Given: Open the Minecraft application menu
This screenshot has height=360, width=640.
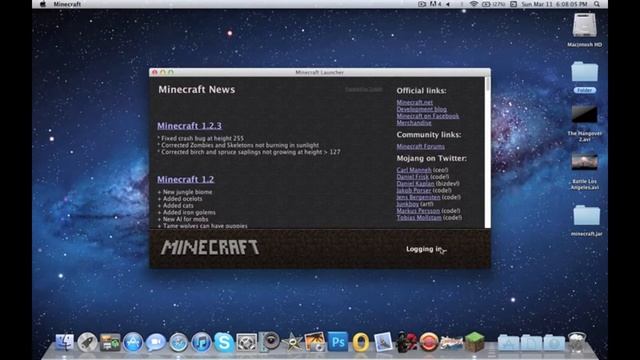Looking at the screenshot, I should (x=67, y=4).
